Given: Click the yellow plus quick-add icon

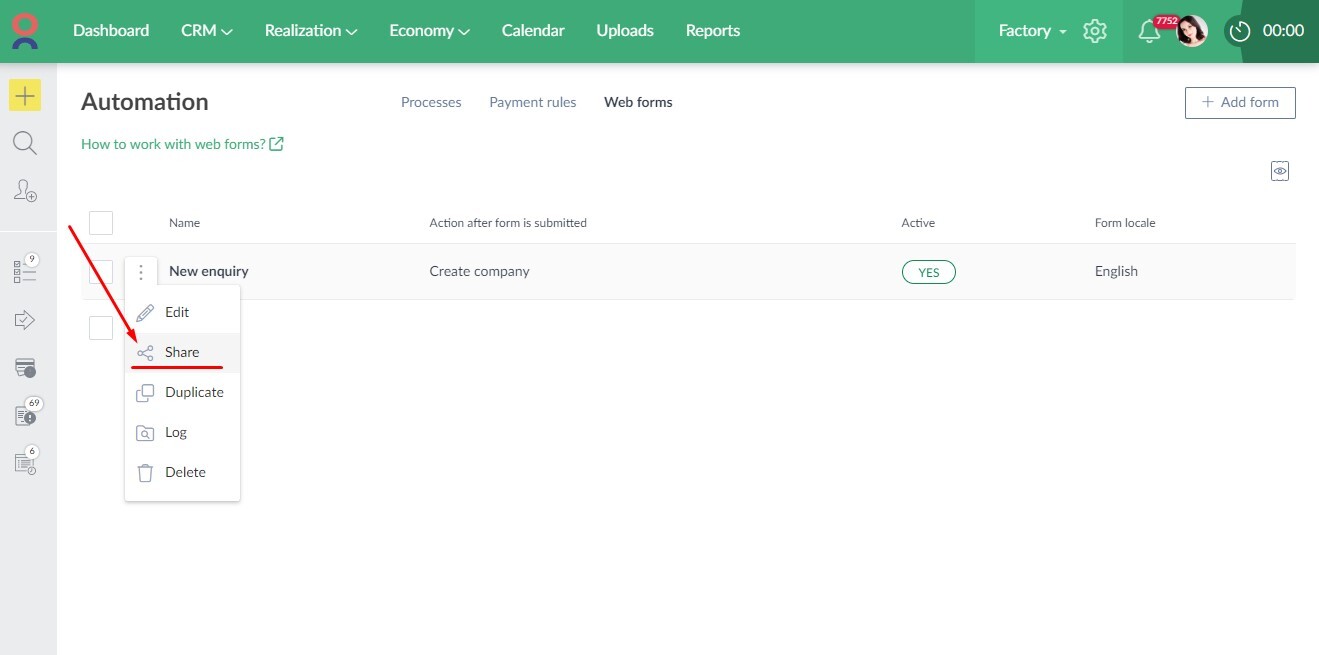Looking at the screenshot, I should (x=25, y=96).
